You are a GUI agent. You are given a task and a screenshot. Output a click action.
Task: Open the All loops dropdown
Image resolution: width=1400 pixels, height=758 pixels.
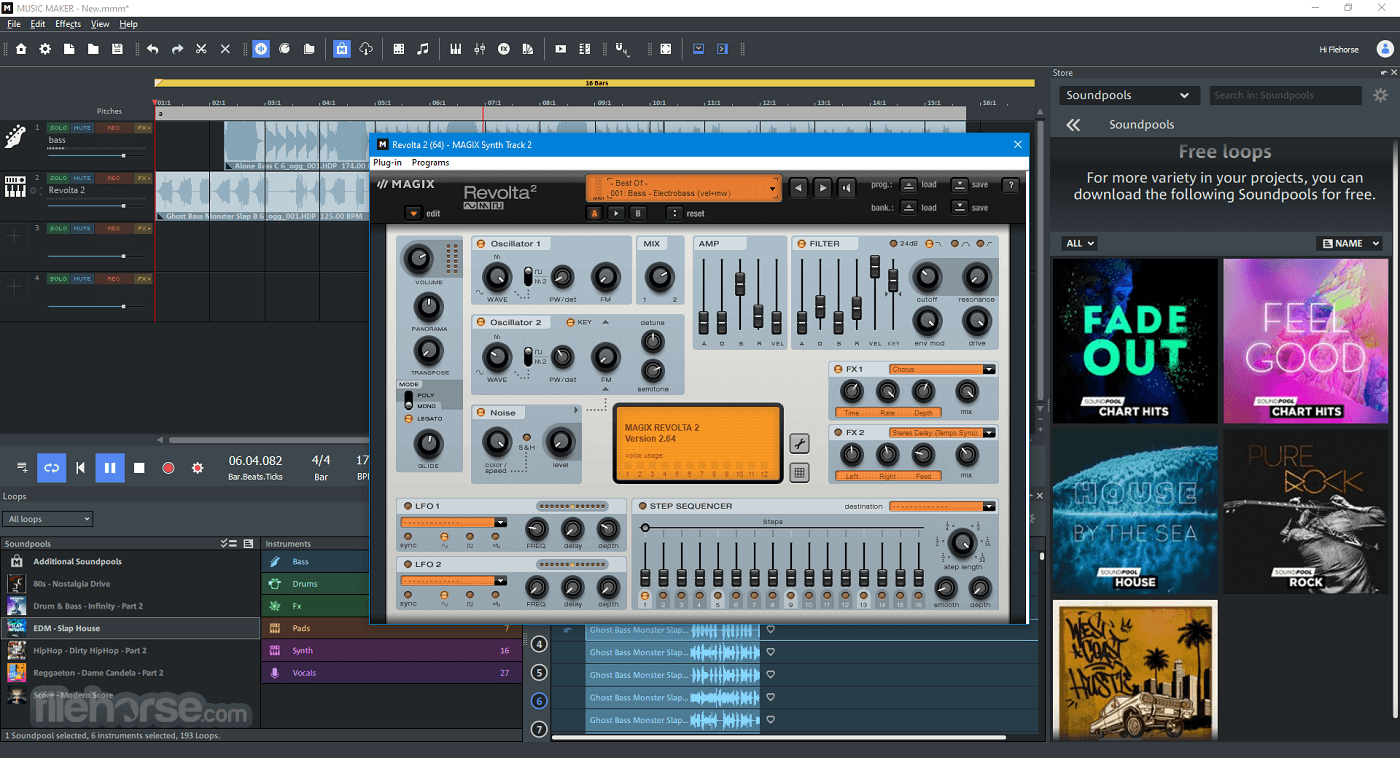coord(48,519)
